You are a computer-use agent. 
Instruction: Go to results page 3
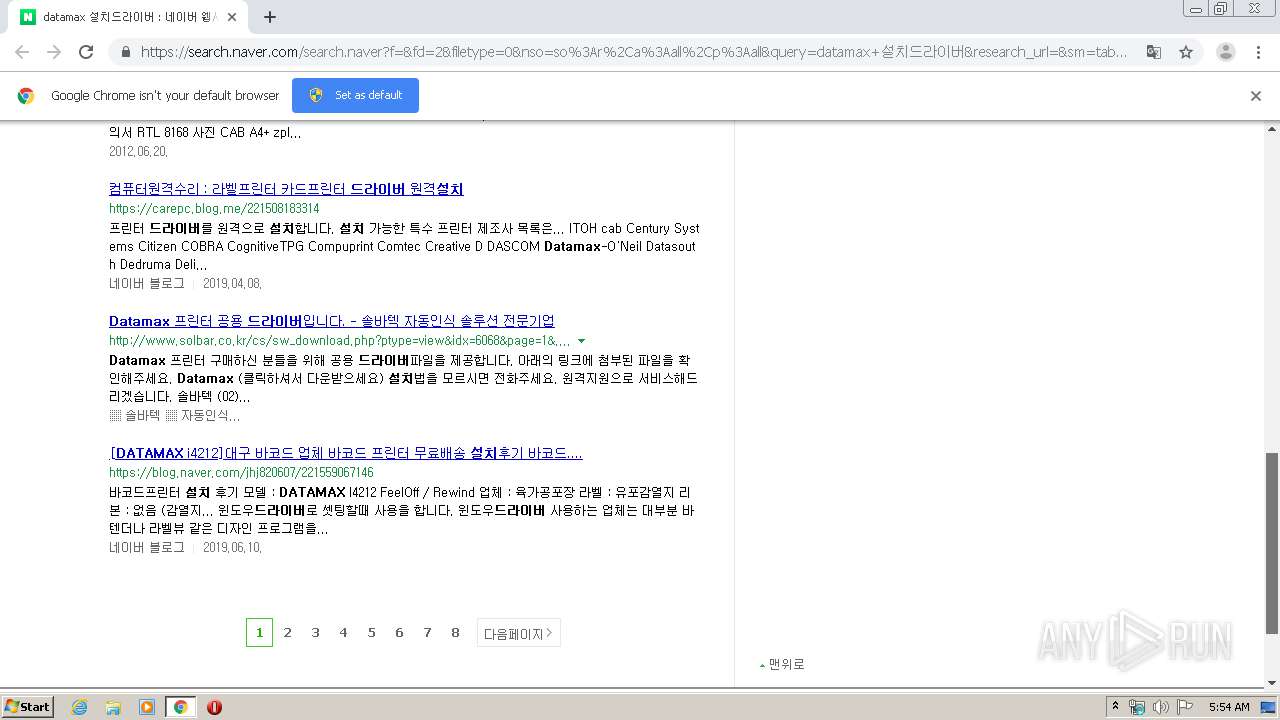pos(315,633)
